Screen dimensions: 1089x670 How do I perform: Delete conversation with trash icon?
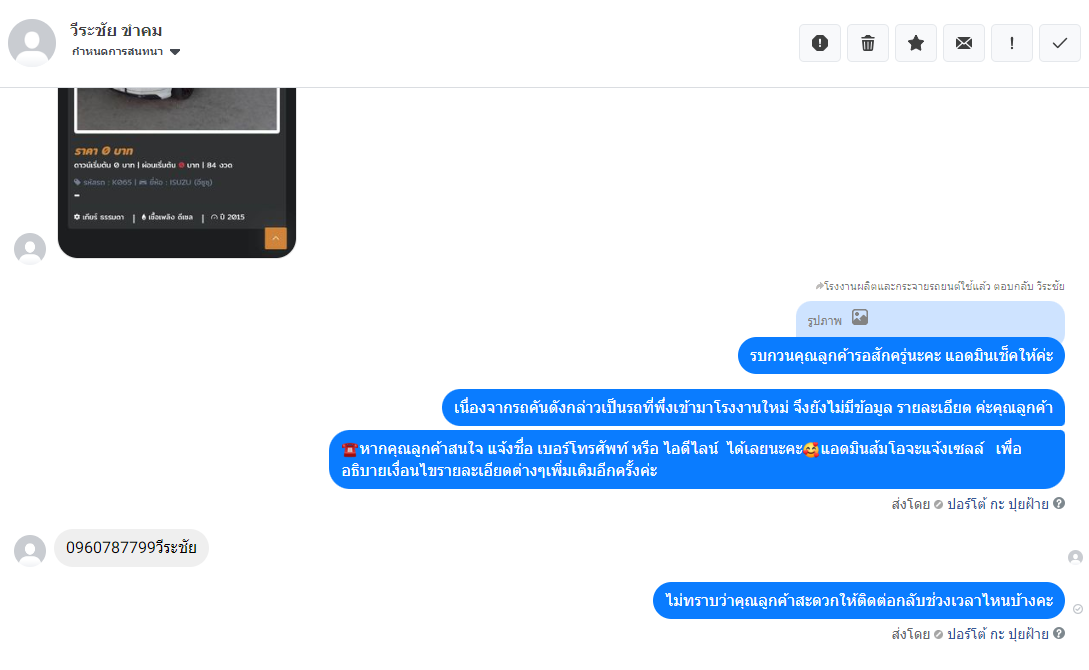click(x=867, y=43)
